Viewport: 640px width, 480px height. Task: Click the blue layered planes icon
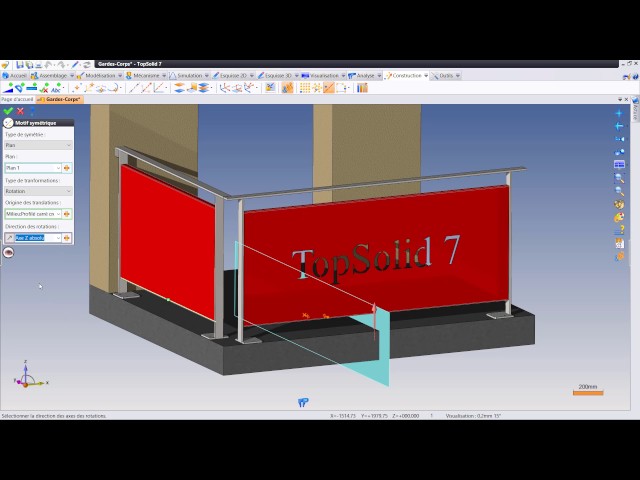pos(204,88)
